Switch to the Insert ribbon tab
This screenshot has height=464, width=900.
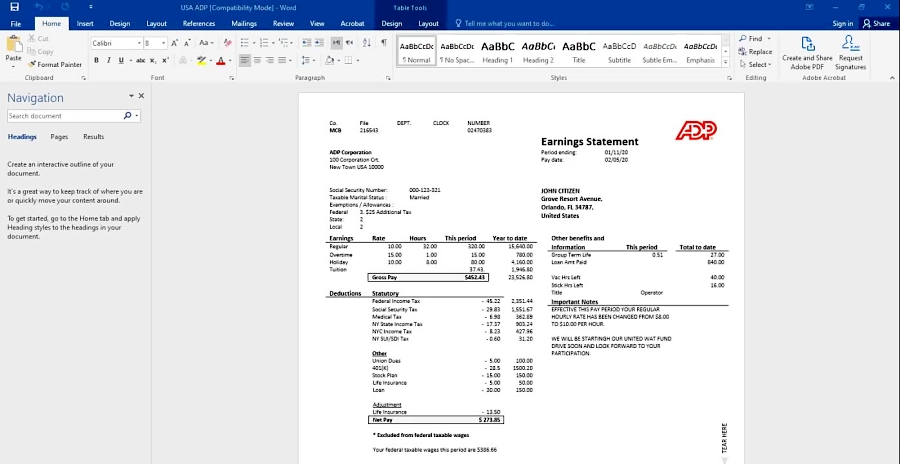(x=85, y=24)
